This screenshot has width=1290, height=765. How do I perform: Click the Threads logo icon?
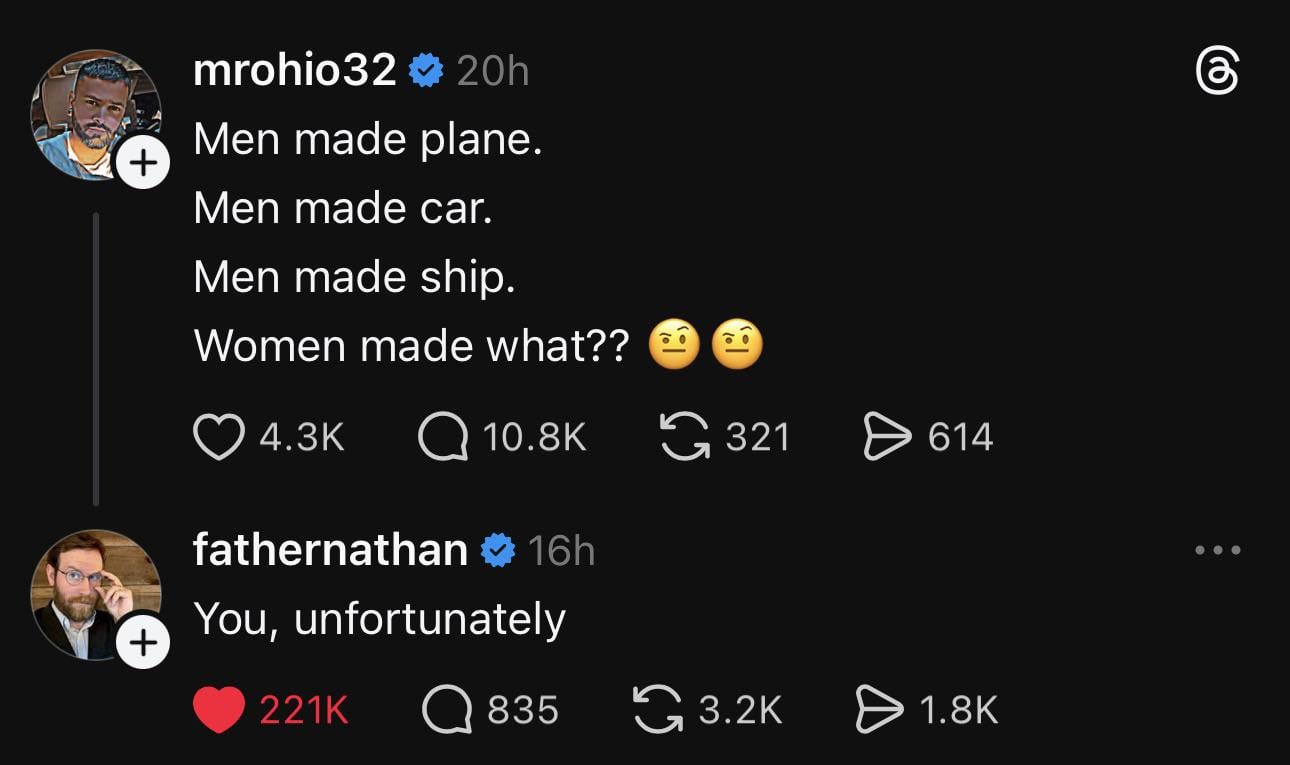[x=1217, y=74]
